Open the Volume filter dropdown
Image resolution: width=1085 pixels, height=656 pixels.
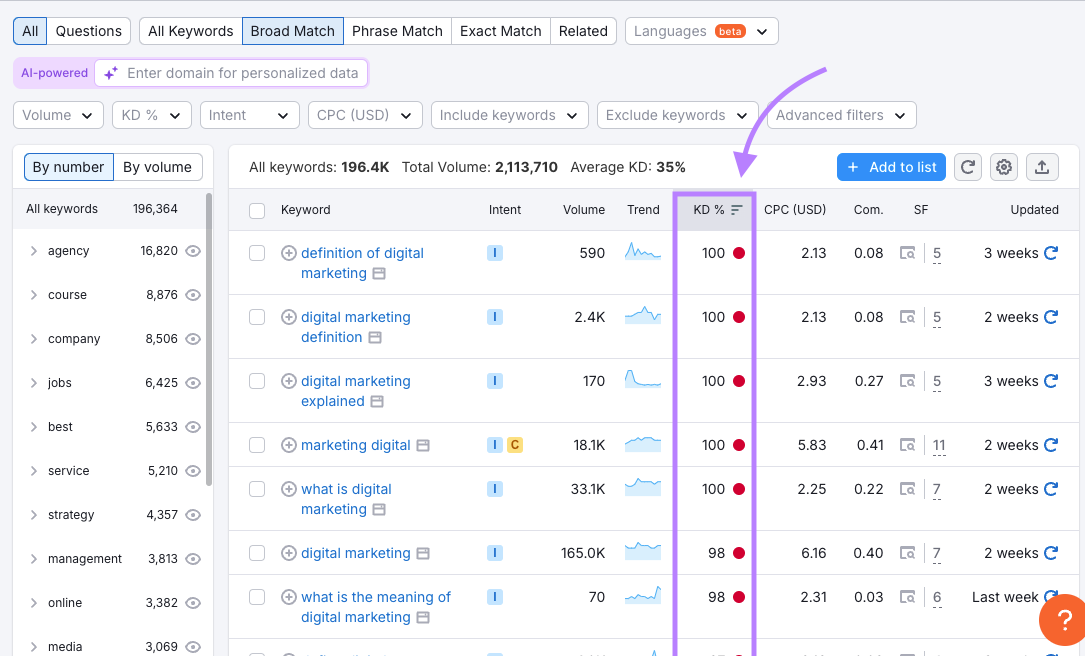[x=57, y=115]
